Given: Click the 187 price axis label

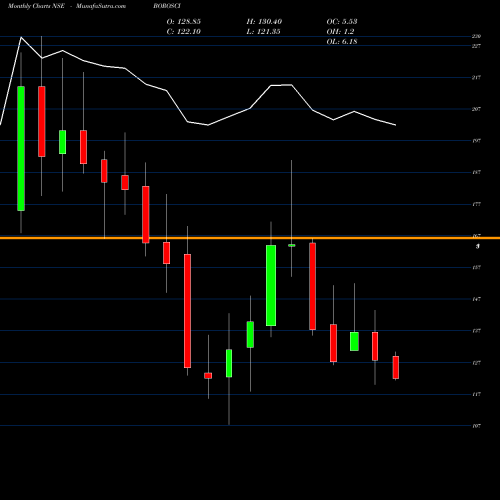Looking at the screenshot, I should [476, 172].
